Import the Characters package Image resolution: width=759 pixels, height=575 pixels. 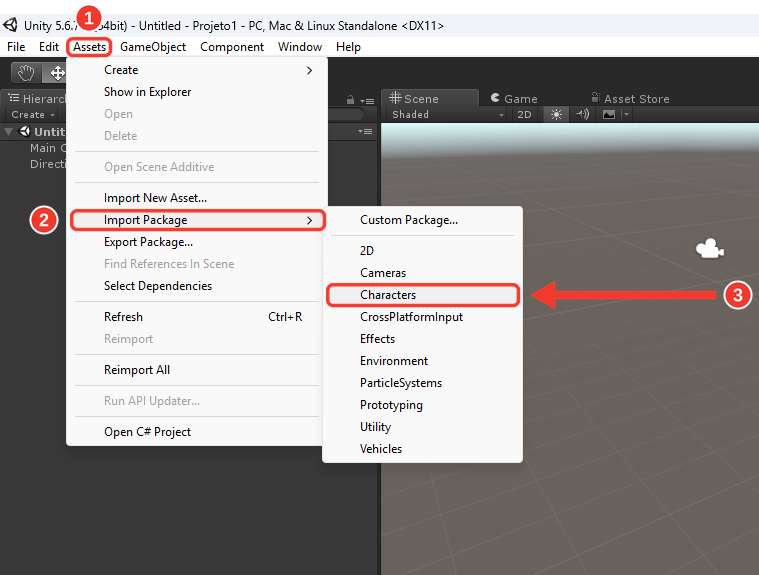coord(423,295)
